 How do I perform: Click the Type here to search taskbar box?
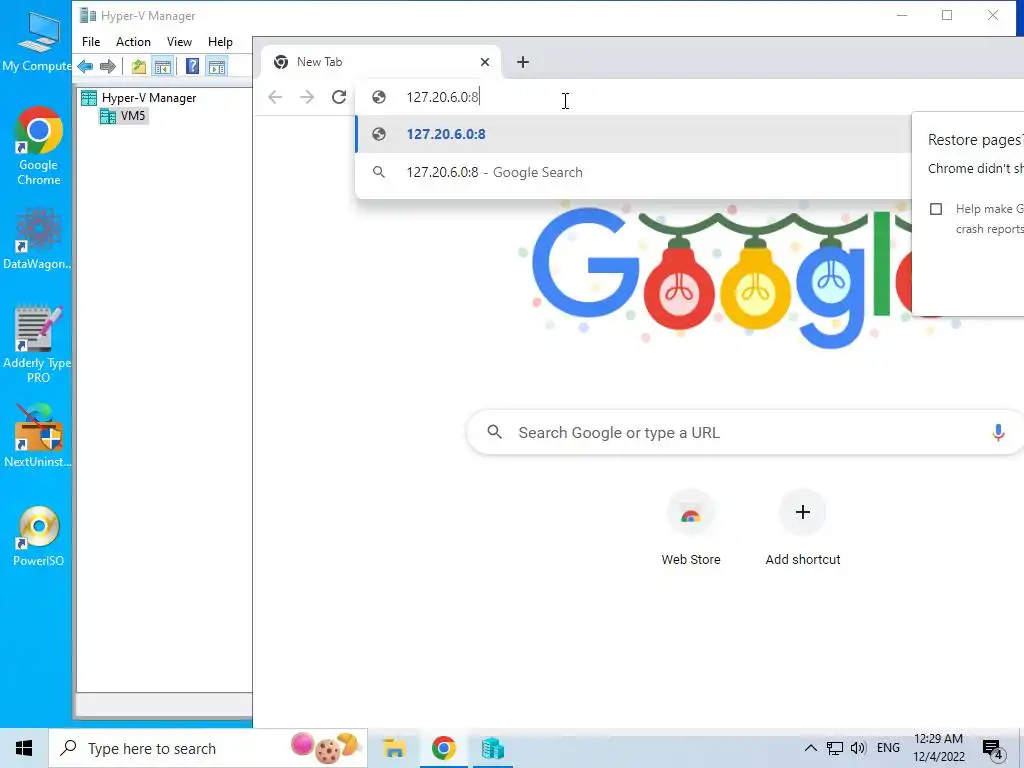tap(208, 748)
